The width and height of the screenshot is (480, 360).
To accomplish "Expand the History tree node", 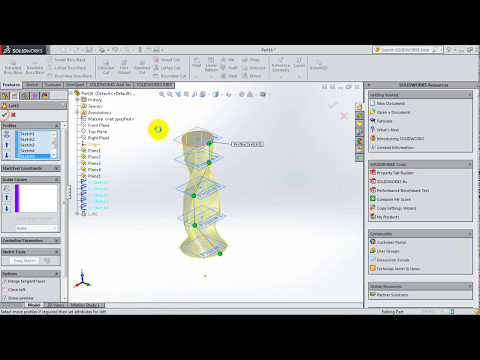I will [x=77, y=100].
